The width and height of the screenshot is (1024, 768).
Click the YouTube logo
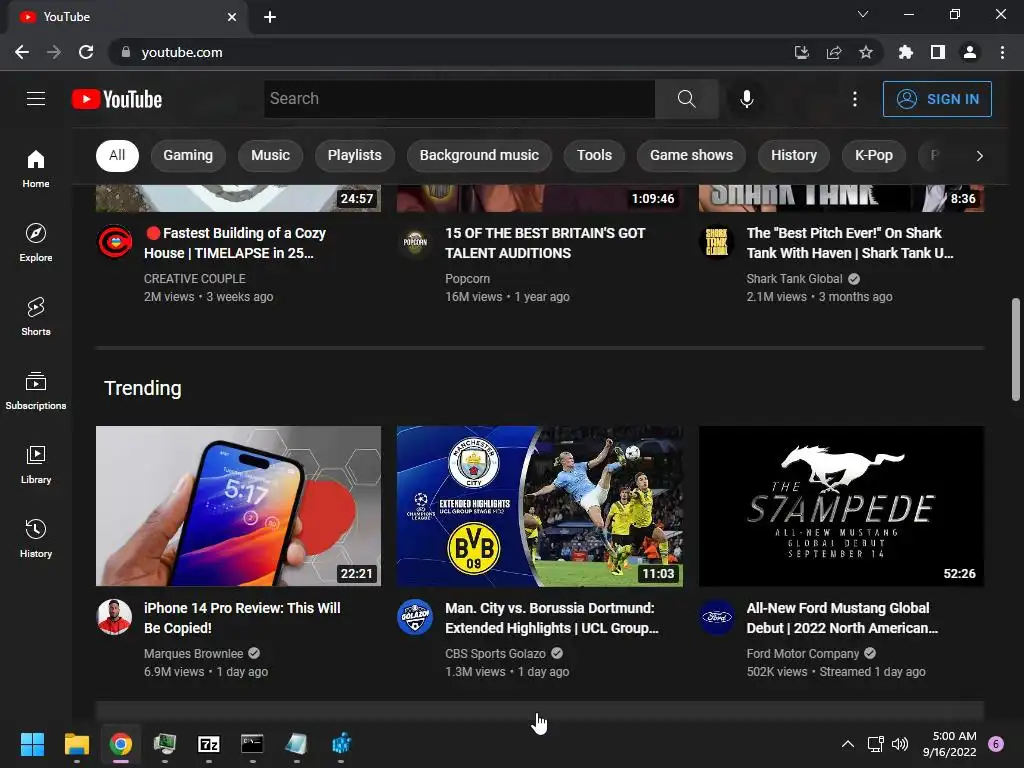point(117,99)
